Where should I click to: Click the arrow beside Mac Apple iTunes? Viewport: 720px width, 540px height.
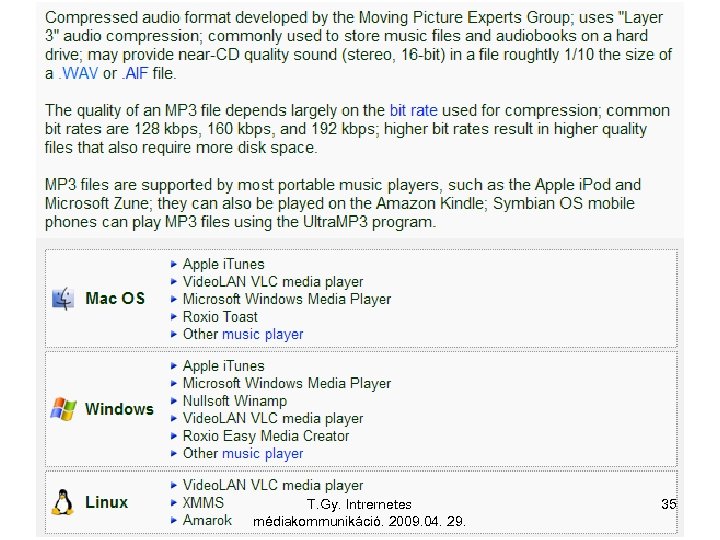(174, 264)
